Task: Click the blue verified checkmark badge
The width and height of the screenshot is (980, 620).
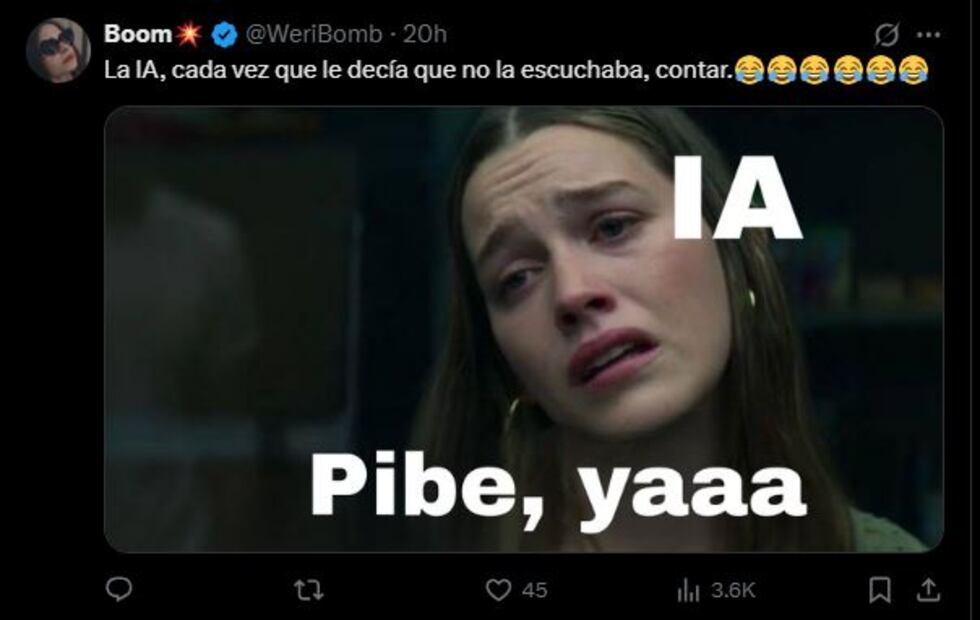Action: pyautogui.click(x=224, y=34)
